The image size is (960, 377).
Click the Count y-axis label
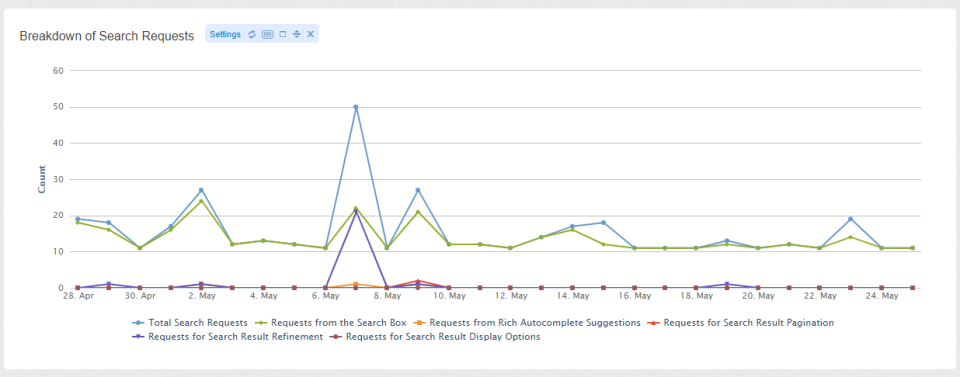click(x=42, y=179)
